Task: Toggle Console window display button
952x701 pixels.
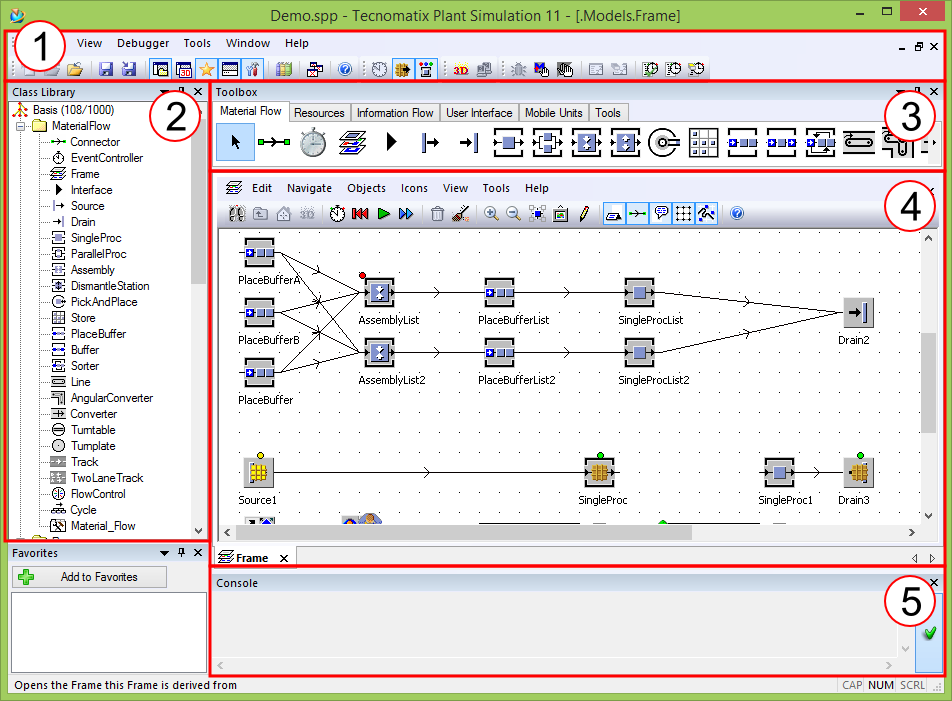Action: (230, 69)
